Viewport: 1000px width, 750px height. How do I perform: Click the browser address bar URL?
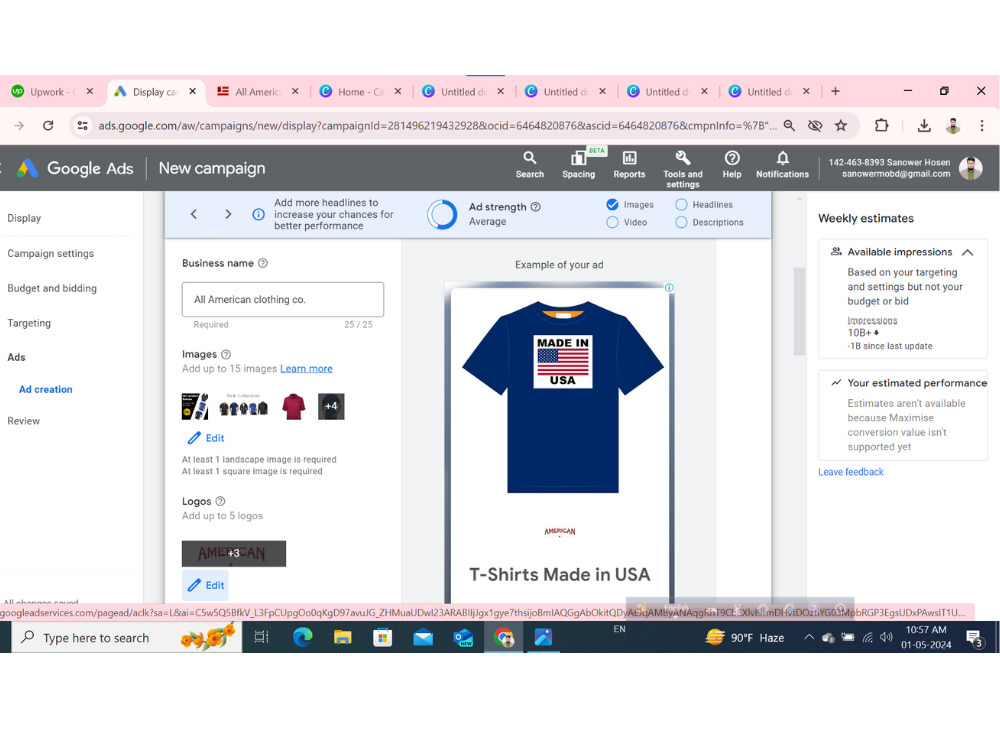coord(438,126)
